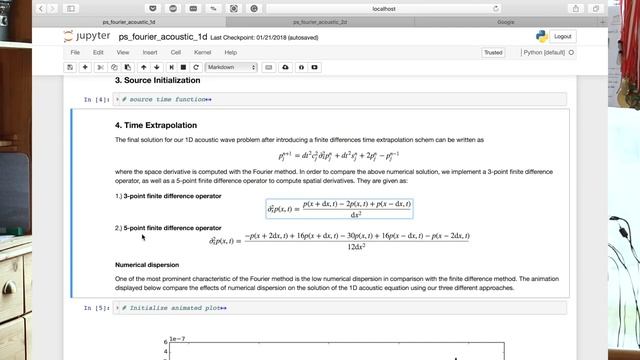
Task: Save the notebook with the floppy disk icon
Action: coord(70,67)
